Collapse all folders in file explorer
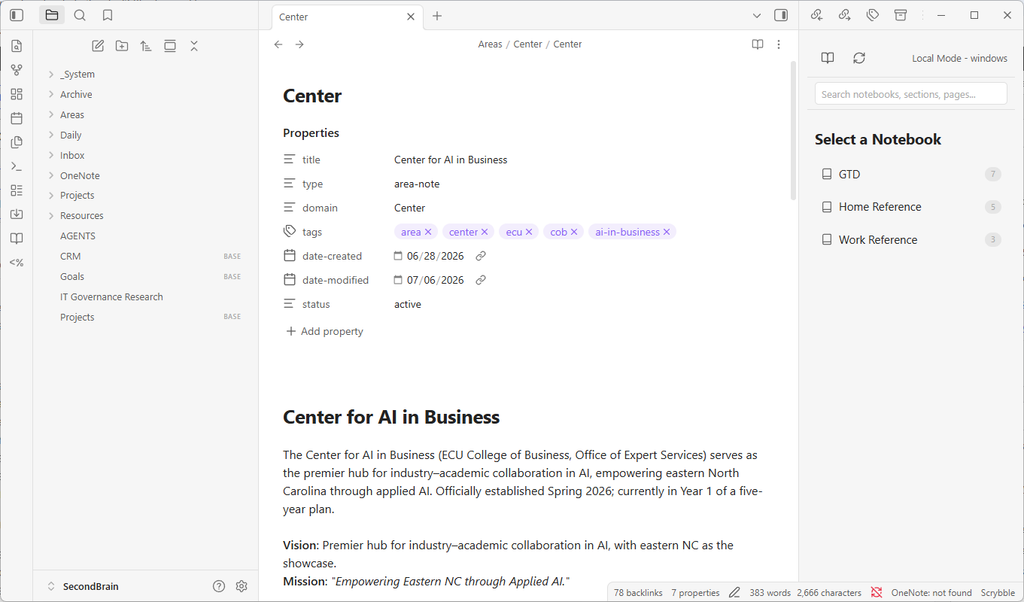Image resolution: width=1024 pixels, height=602 pixels. (194, 46)
